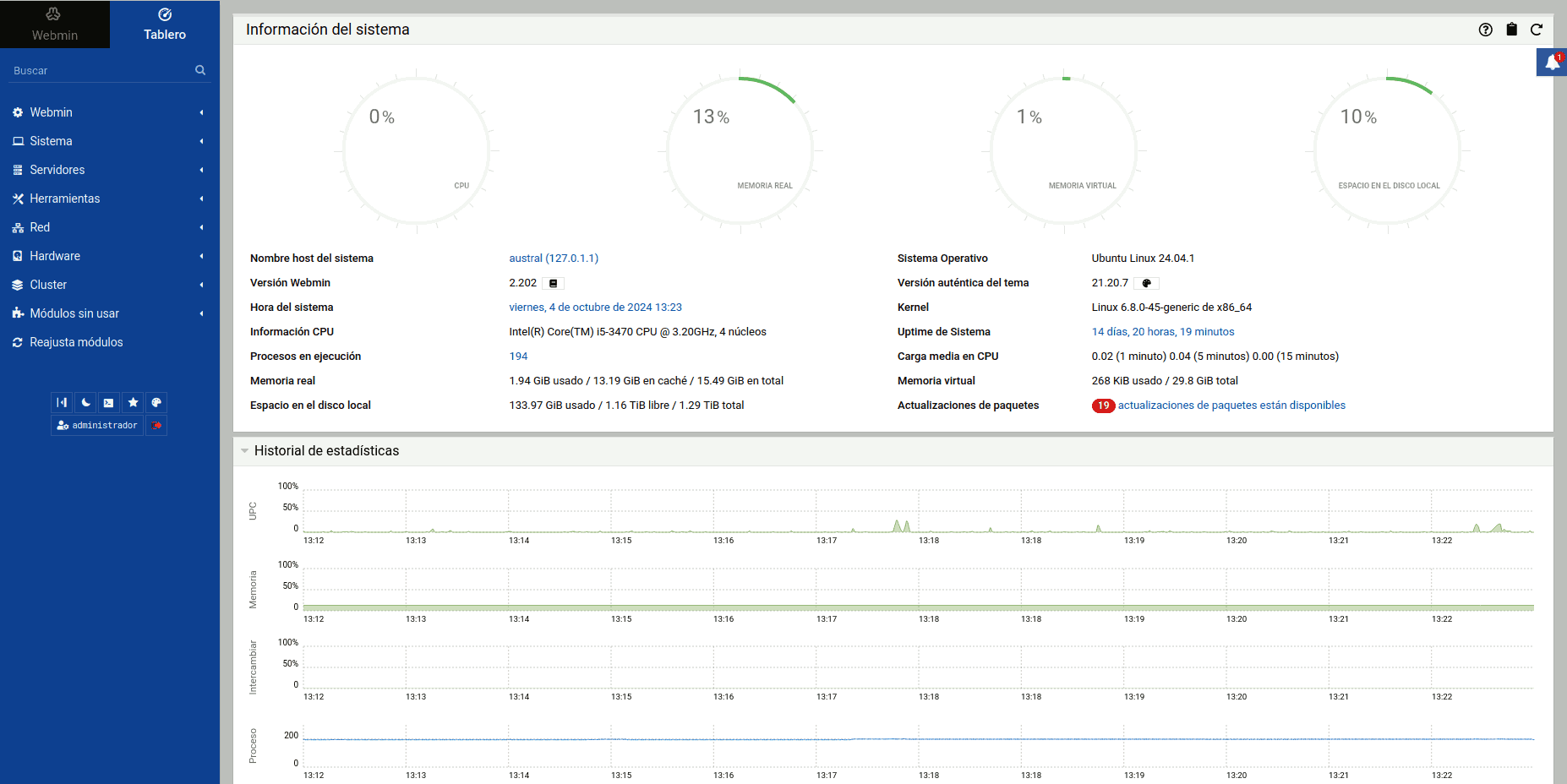The height and width of the screenshot is (784, 1567).
Task: Open the notifications bell
Action: (x=1552, y=63)
